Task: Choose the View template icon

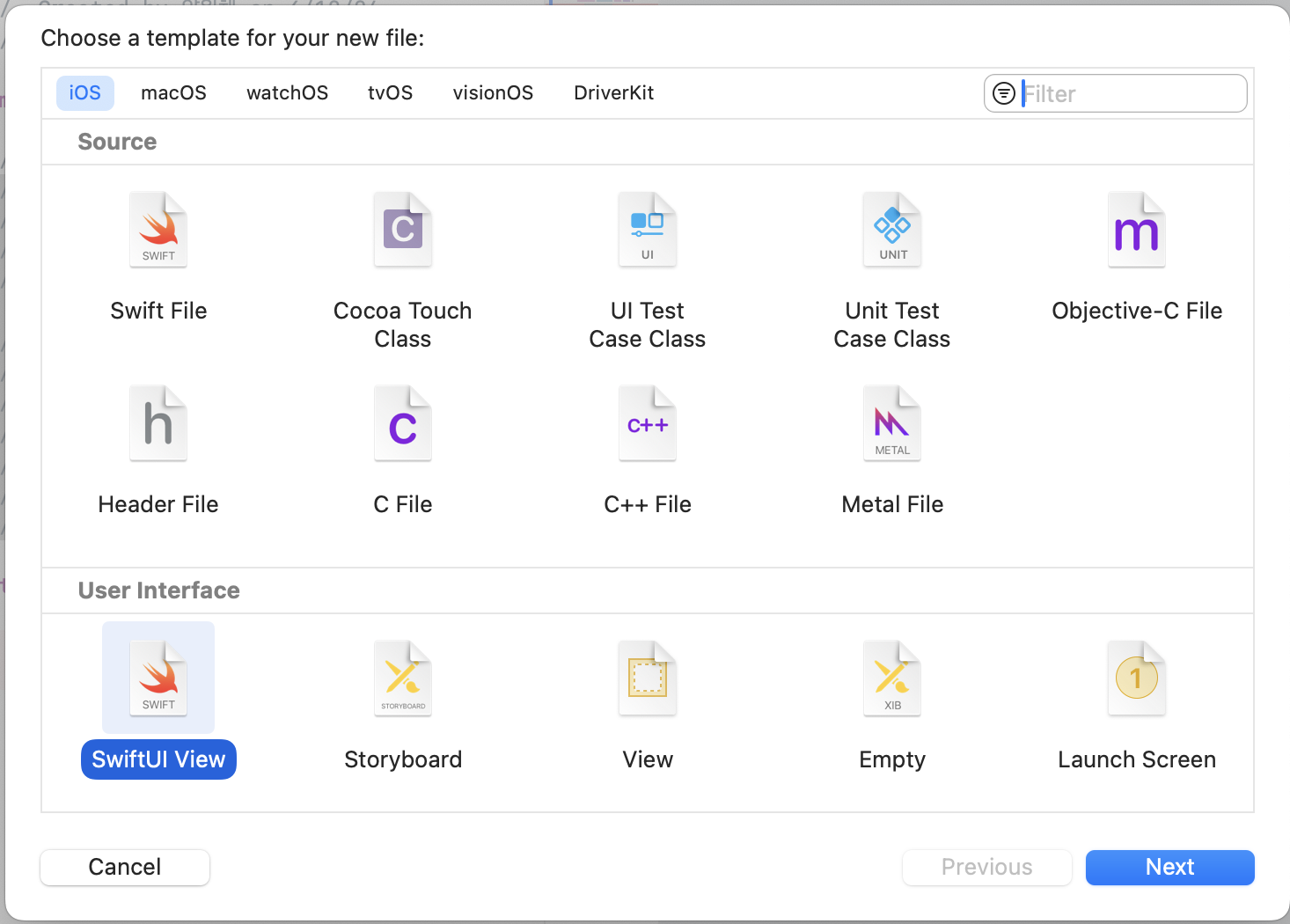Action: tap(648, 678)
